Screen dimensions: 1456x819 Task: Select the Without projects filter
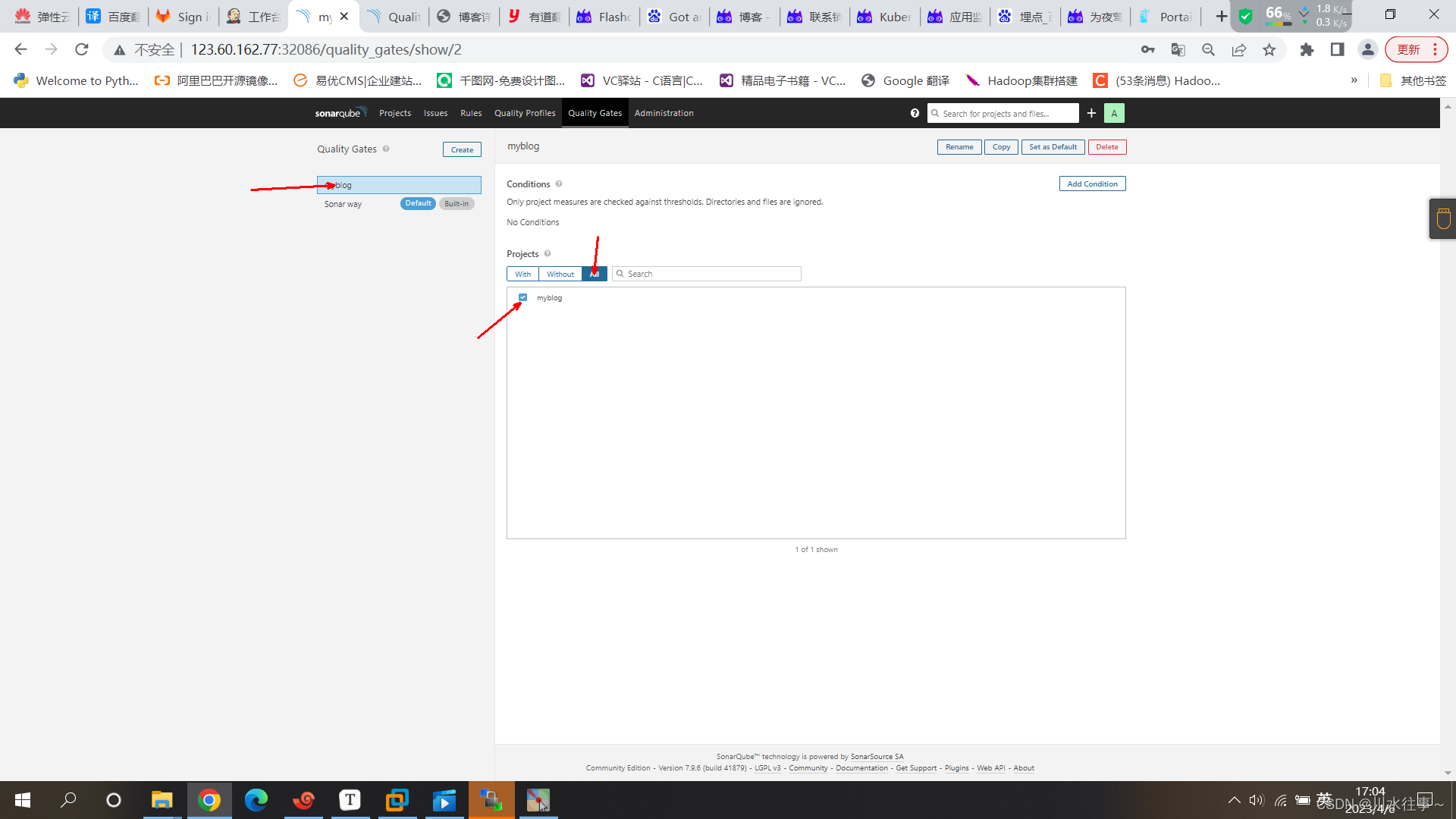[560, 274]
